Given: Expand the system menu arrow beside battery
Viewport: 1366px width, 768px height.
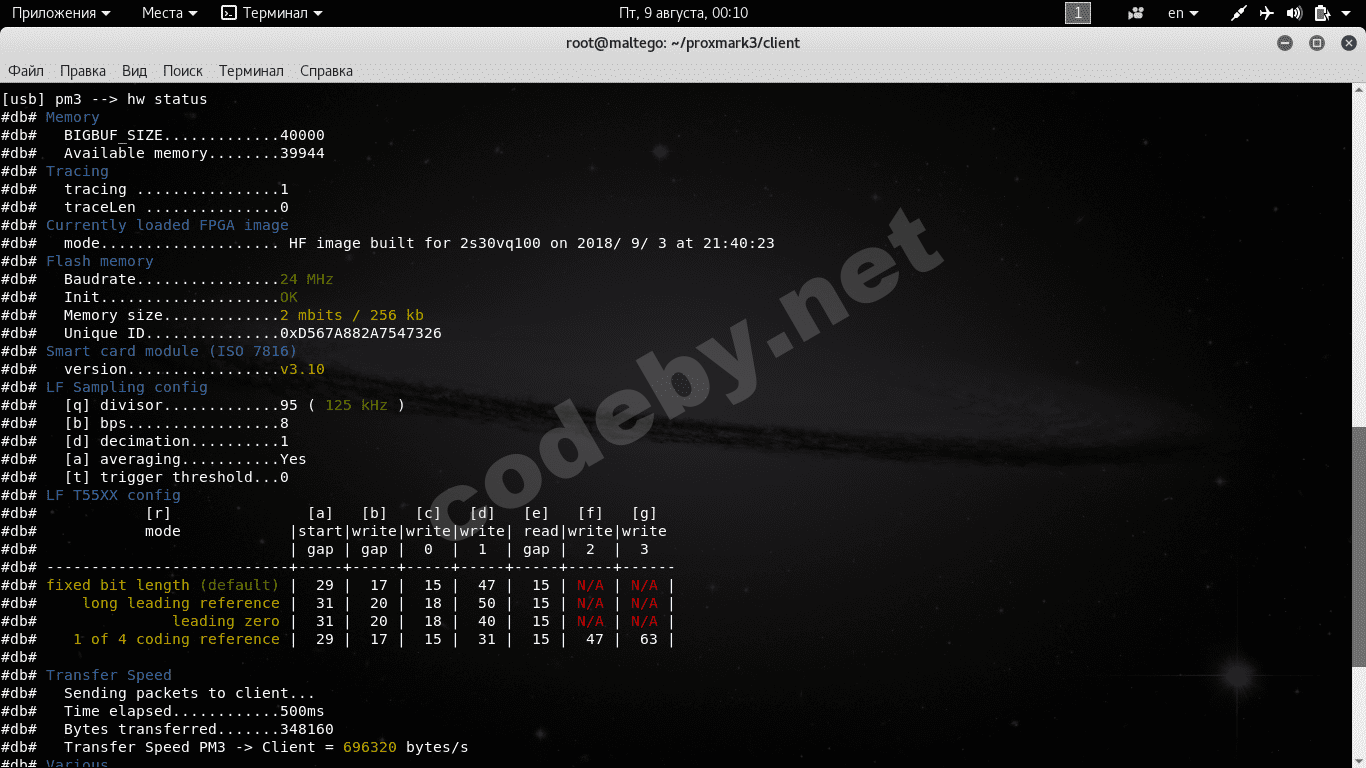Looking at the screenshot, I should (1345, 13).
